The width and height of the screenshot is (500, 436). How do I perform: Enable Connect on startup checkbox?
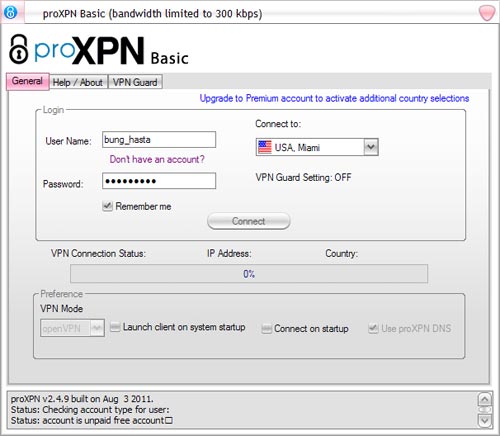[x=266, y=329]
